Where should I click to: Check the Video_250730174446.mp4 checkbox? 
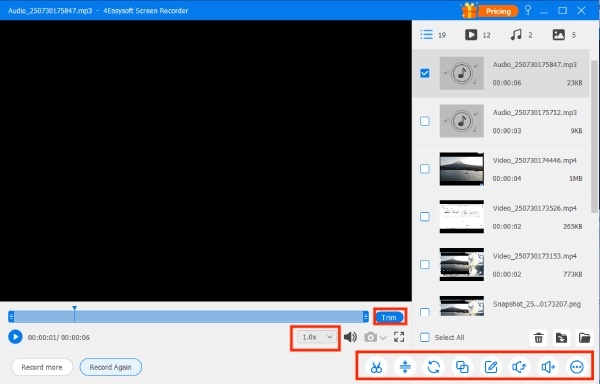pos(425,169)
